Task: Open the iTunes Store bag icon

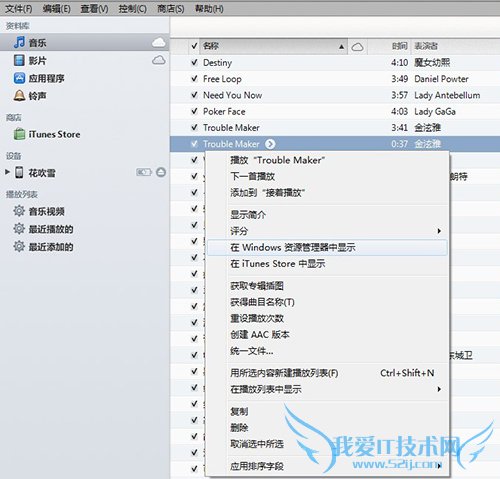Action: tap(19, 134)
